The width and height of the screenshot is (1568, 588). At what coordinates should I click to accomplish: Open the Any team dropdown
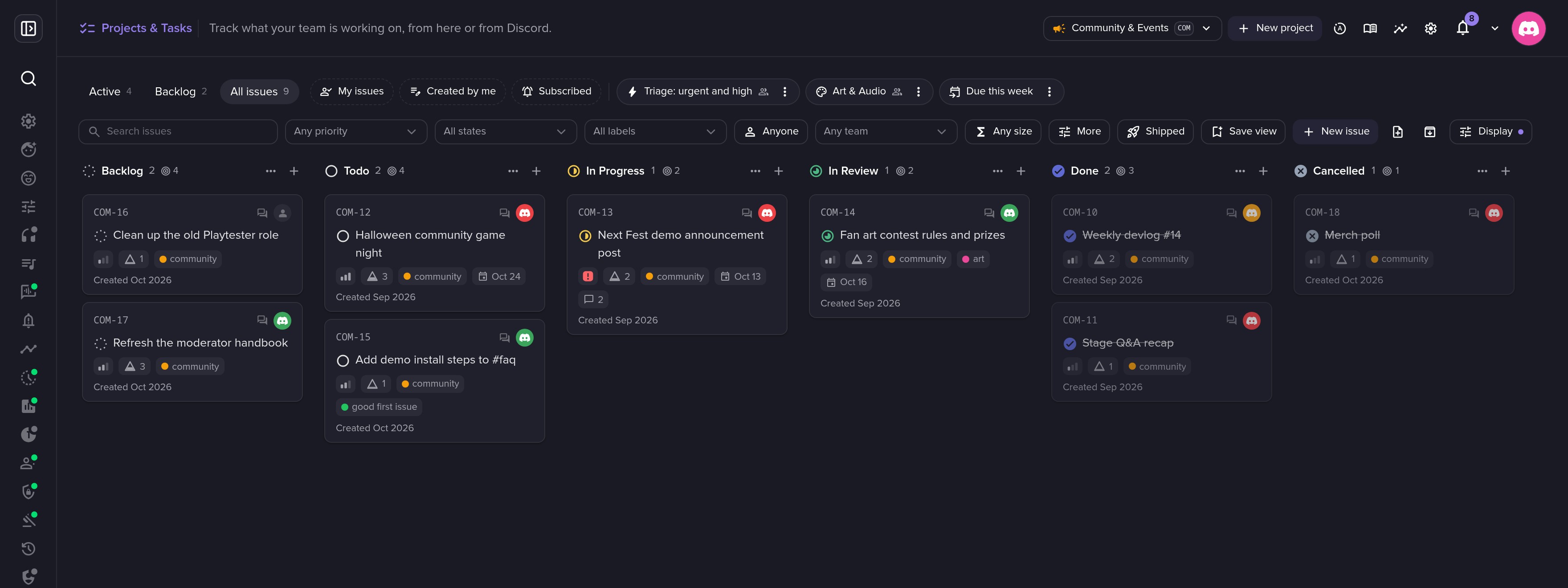click(886, 131)
